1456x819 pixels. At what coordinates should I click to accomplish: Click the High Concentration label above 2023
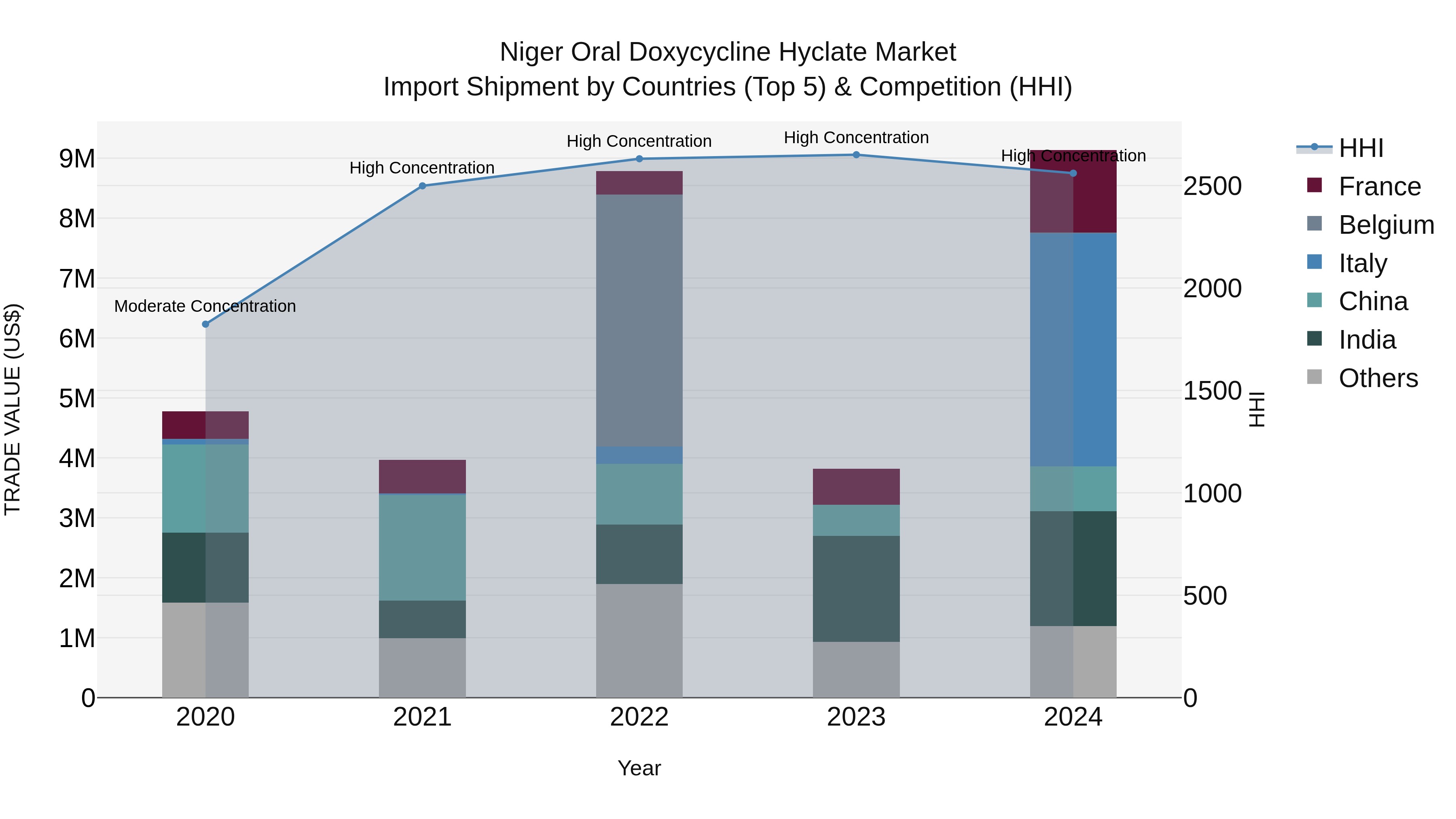tap(856, 138)
